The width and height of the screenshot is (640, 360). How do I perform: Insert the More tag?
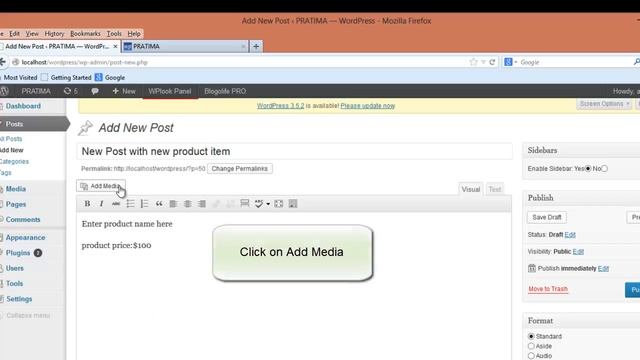pos(244,204)
